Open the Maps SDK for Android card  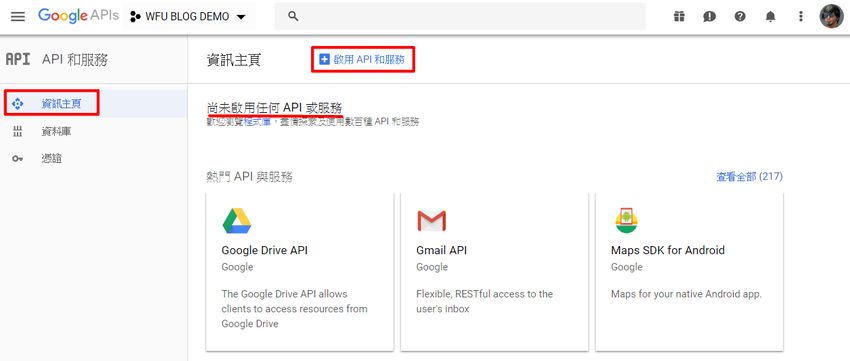pos(689,271)
